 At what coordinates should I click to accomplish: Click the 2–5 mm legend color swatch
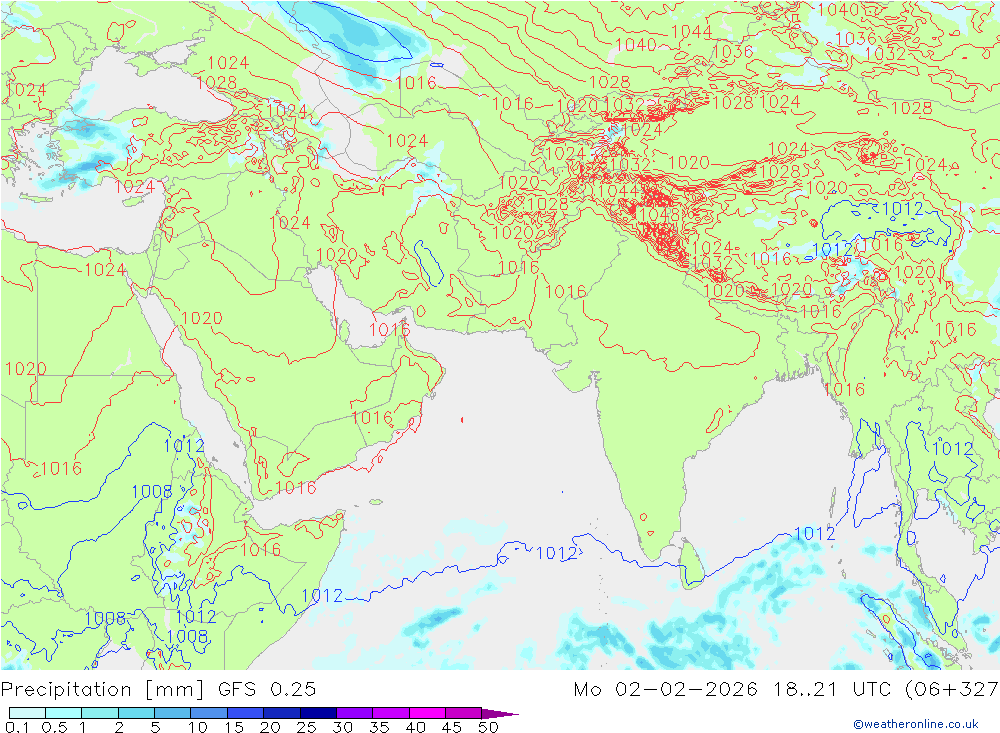(x=136, y=713)
